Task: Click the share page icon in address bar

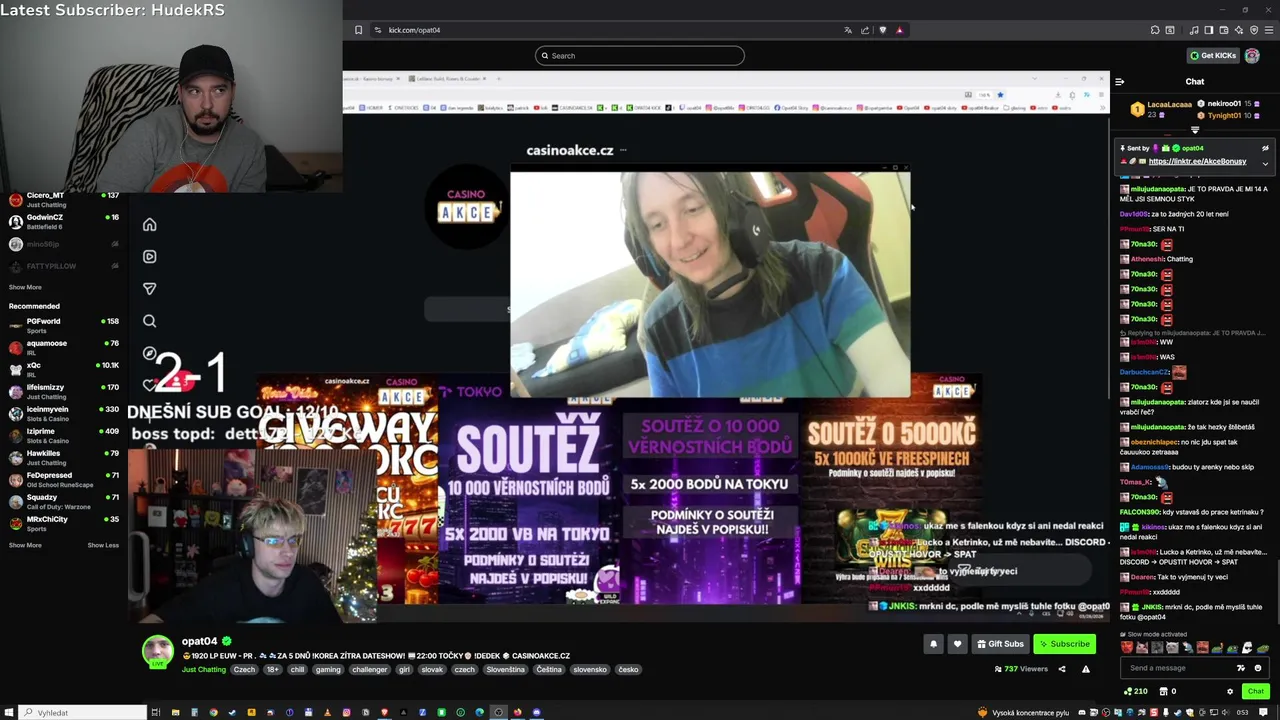Action: [x=865, y=30]
